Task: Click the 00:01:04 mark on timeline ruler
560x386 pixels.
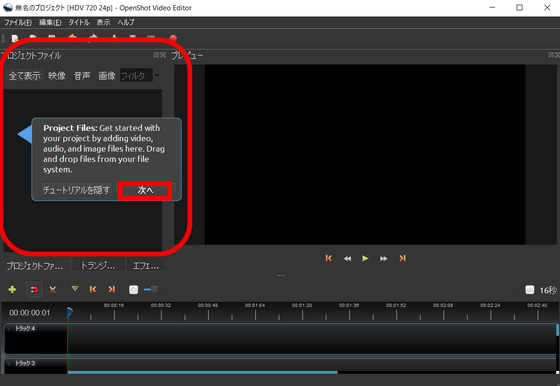Action: coord(255,305)
